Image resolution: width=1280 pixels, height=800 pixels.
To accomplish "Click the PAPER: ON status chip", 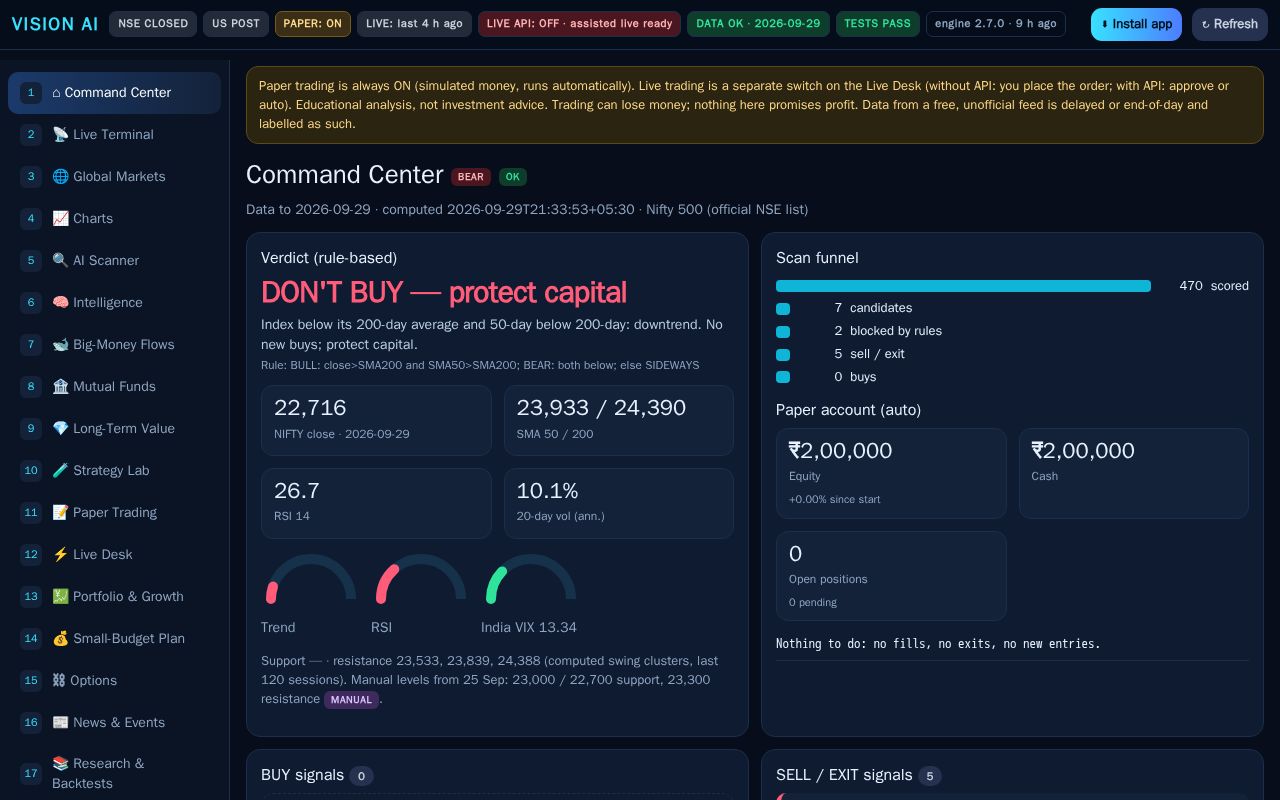I will [x=313, y=24].
